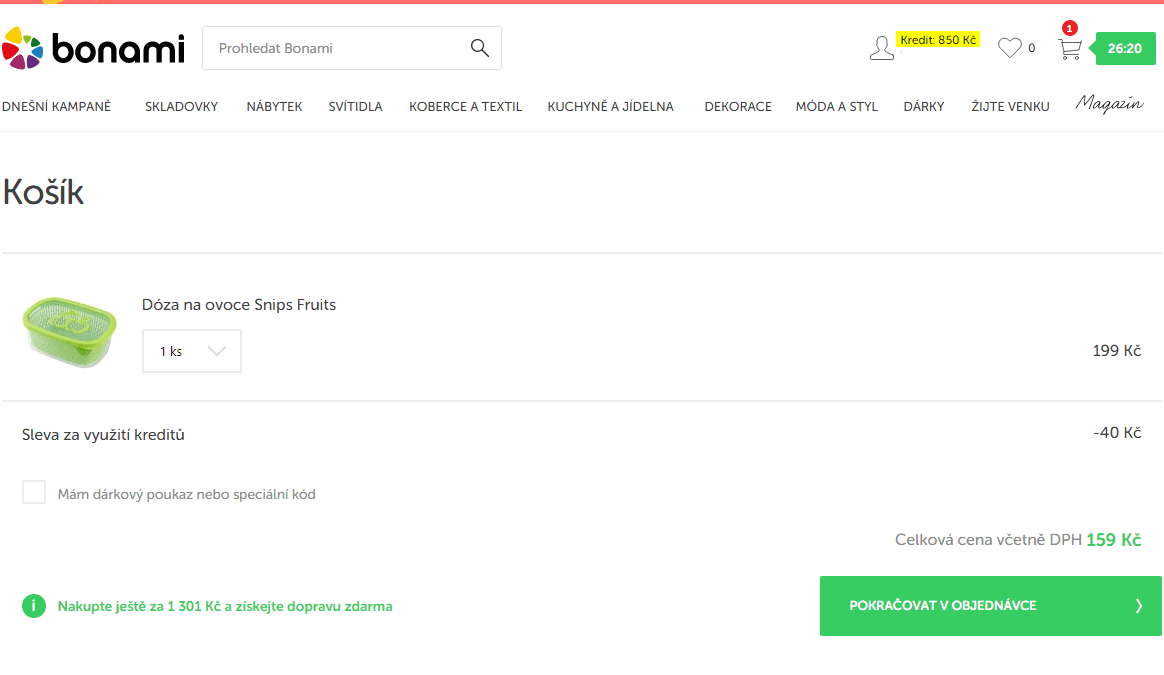Open Nábytek category

click(274, 106)
